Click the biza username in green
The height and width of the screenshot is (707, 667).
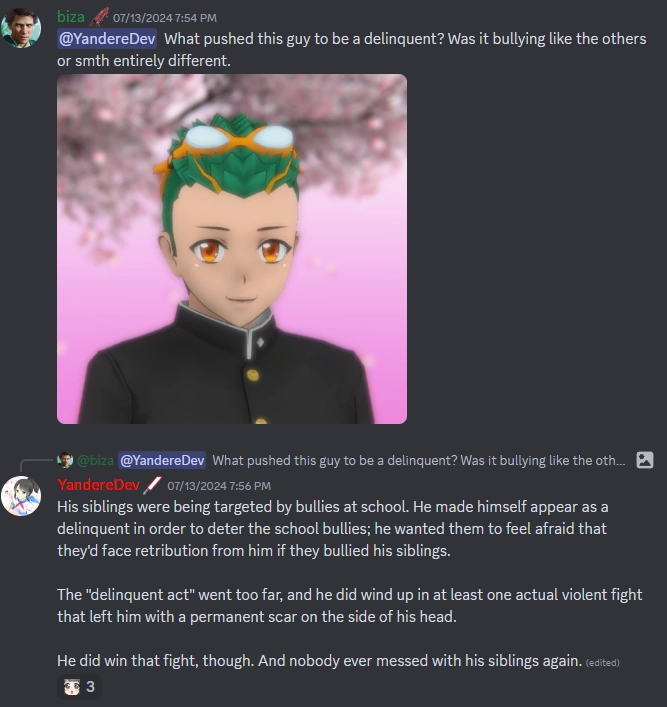tap(71, 17)
